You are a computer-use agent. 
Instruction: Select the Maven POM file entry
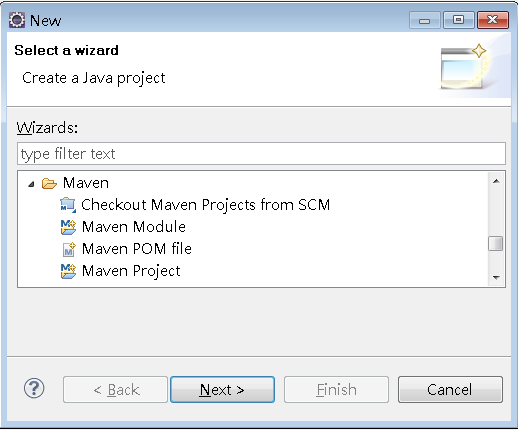click(x=137, y=249)
